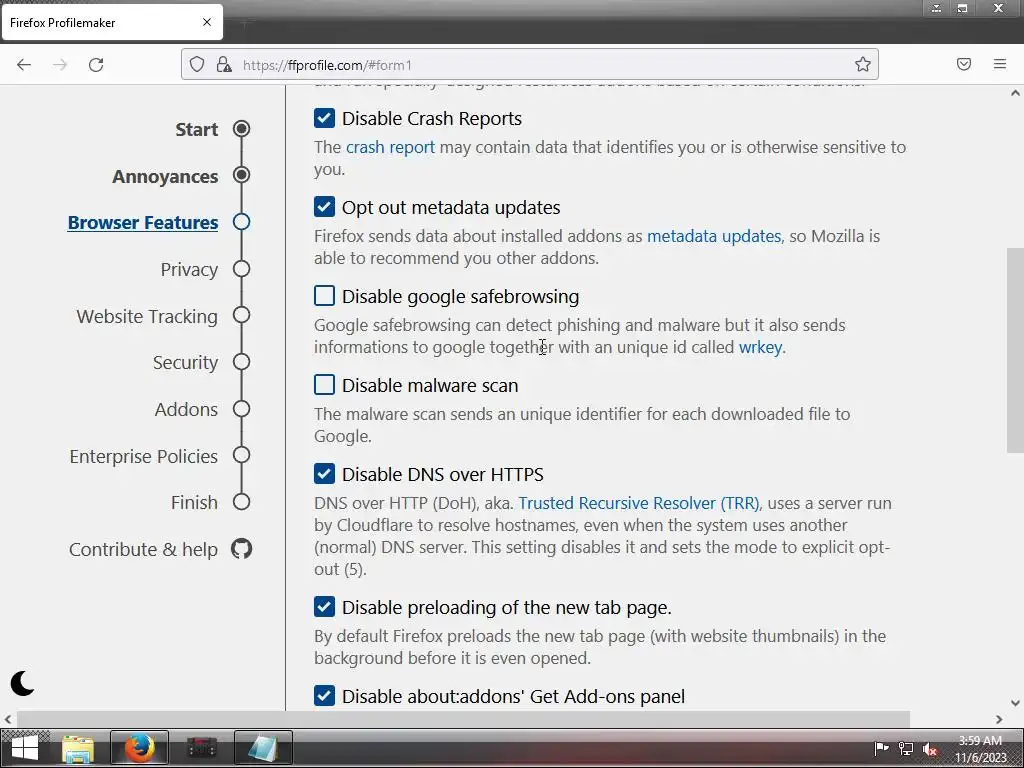1024x768 pixels.
Task: Open the GitHub icon beside Contribute & help
Action: (x=242, y=549)
